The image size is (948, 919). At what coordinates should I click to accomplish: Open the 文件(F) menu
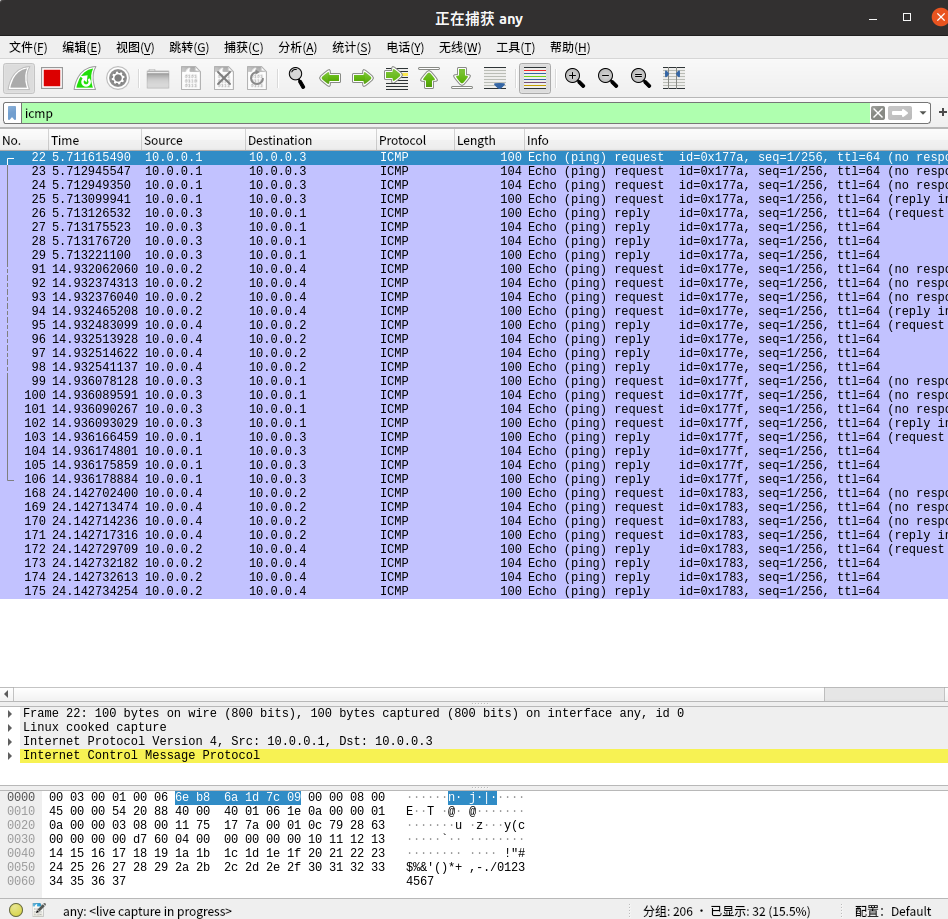click(28, 48)
